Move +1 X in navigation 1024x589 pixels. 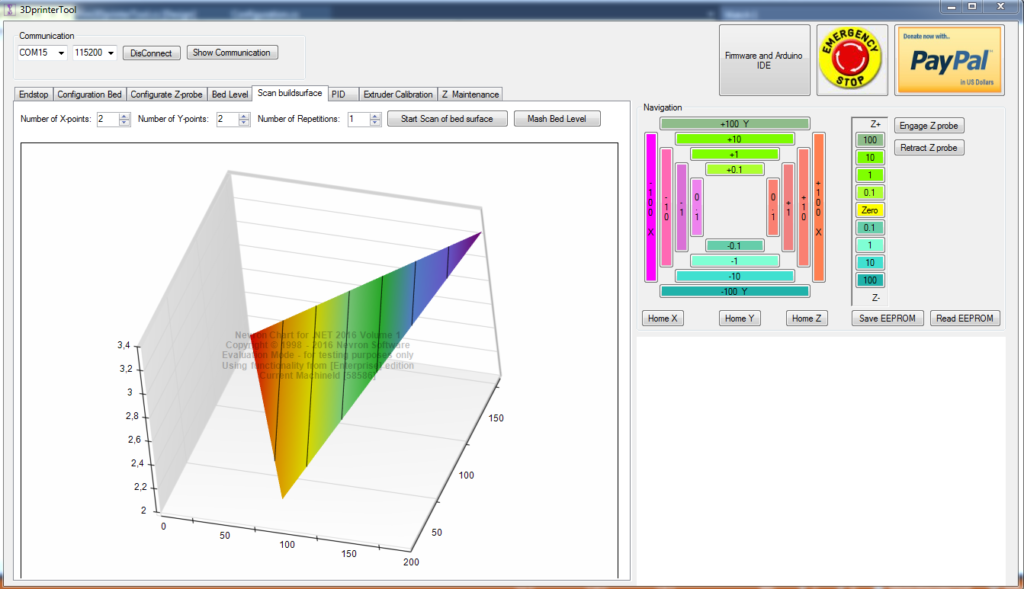click(x=788, y=208)
